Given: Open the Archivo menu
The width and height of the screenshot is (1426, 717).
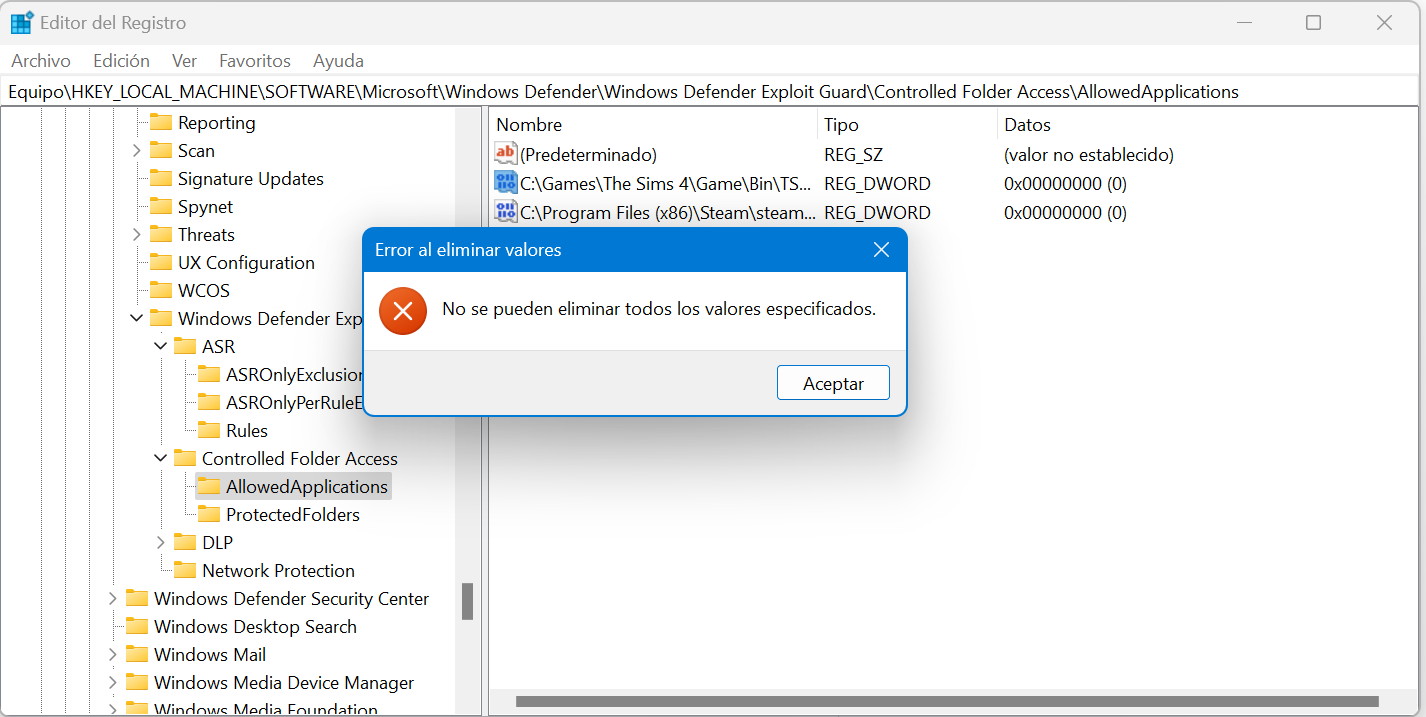Looking at the screenshot, I should click(x=41, y=61).
